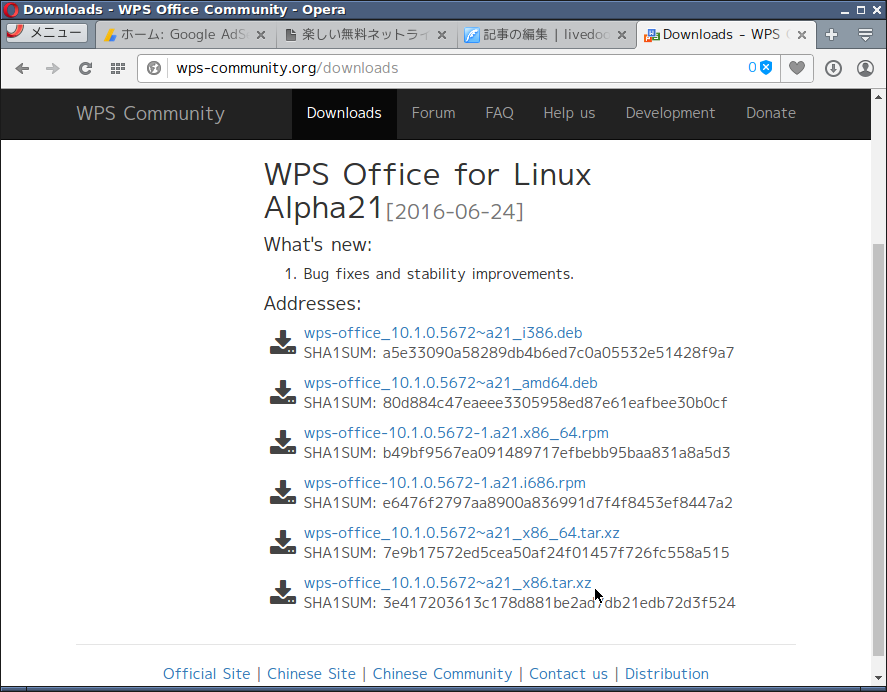The image size is (887, 692).
Task: Download wps-office_10.1.0.5672~a21_i386.deb link
Action: [443, 333]
